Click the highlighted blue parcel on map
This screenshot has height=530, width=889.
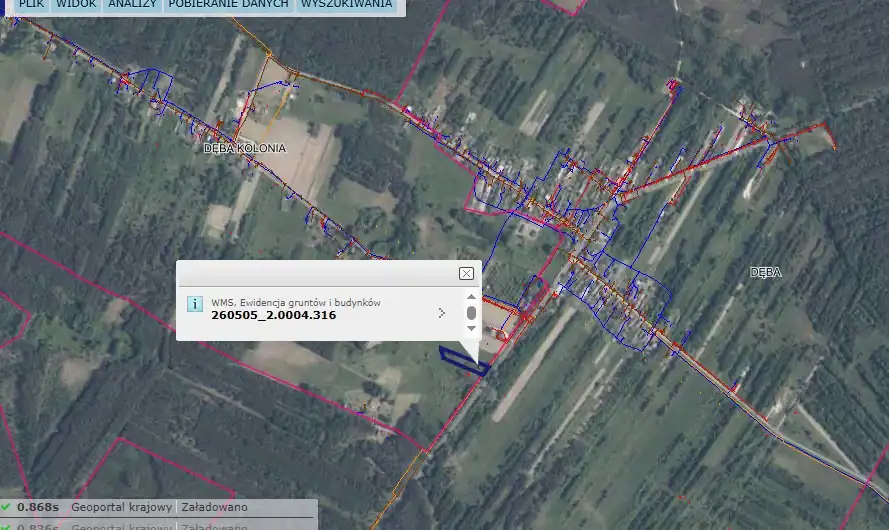pos(464,359)
